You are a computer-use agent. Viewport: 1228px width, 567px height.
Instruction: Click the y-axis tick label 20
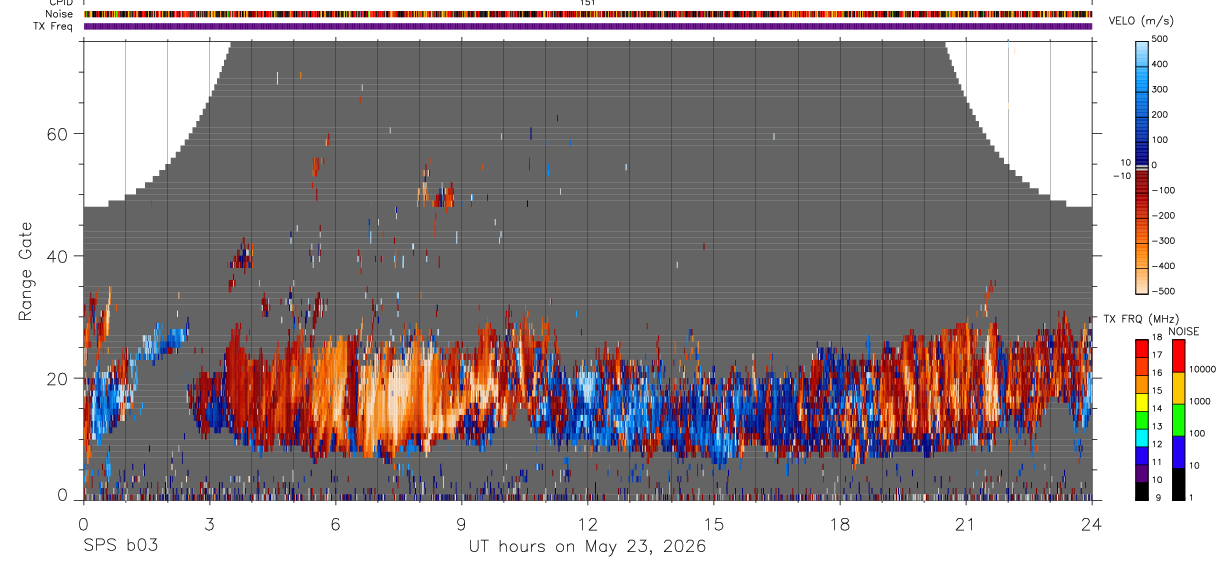pyautogui.click(x=58, y=379)
